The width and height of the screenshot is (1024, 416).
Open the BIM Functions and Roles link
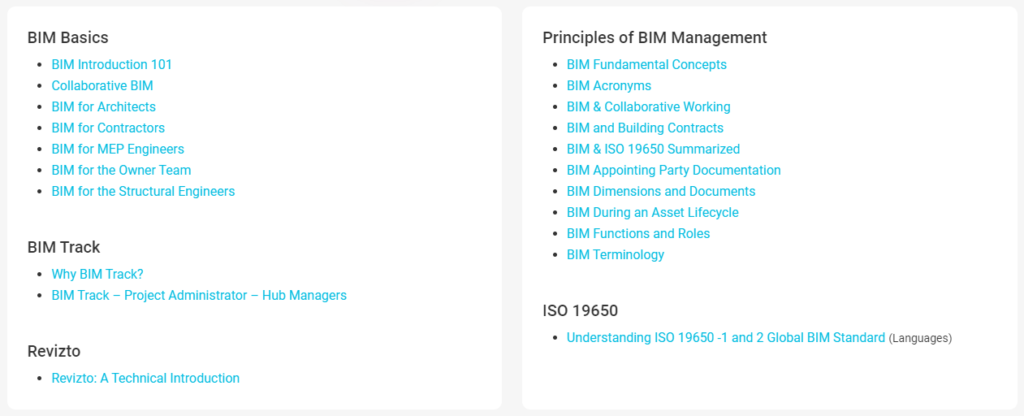coord(638,233)
